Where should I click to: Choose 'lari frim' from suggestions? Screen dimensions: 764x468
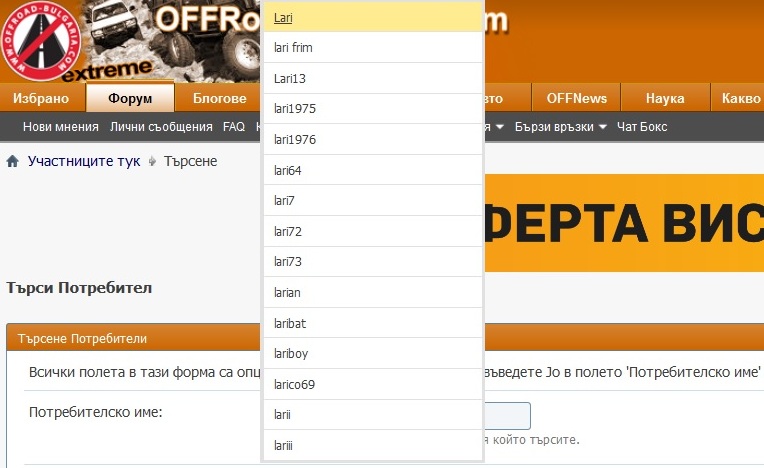(x=373, y=48)
